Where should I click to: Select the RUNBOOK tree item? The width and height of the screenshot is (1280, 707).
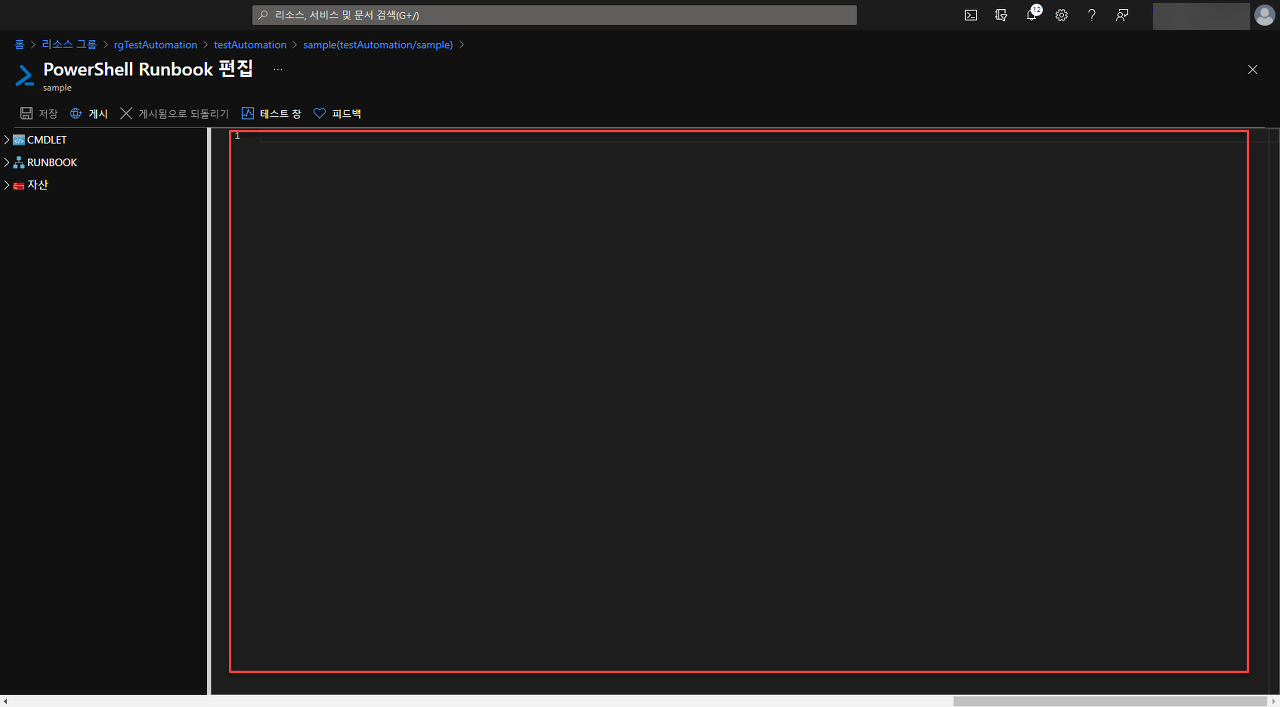pyautogui.click(x=52, y=162)
